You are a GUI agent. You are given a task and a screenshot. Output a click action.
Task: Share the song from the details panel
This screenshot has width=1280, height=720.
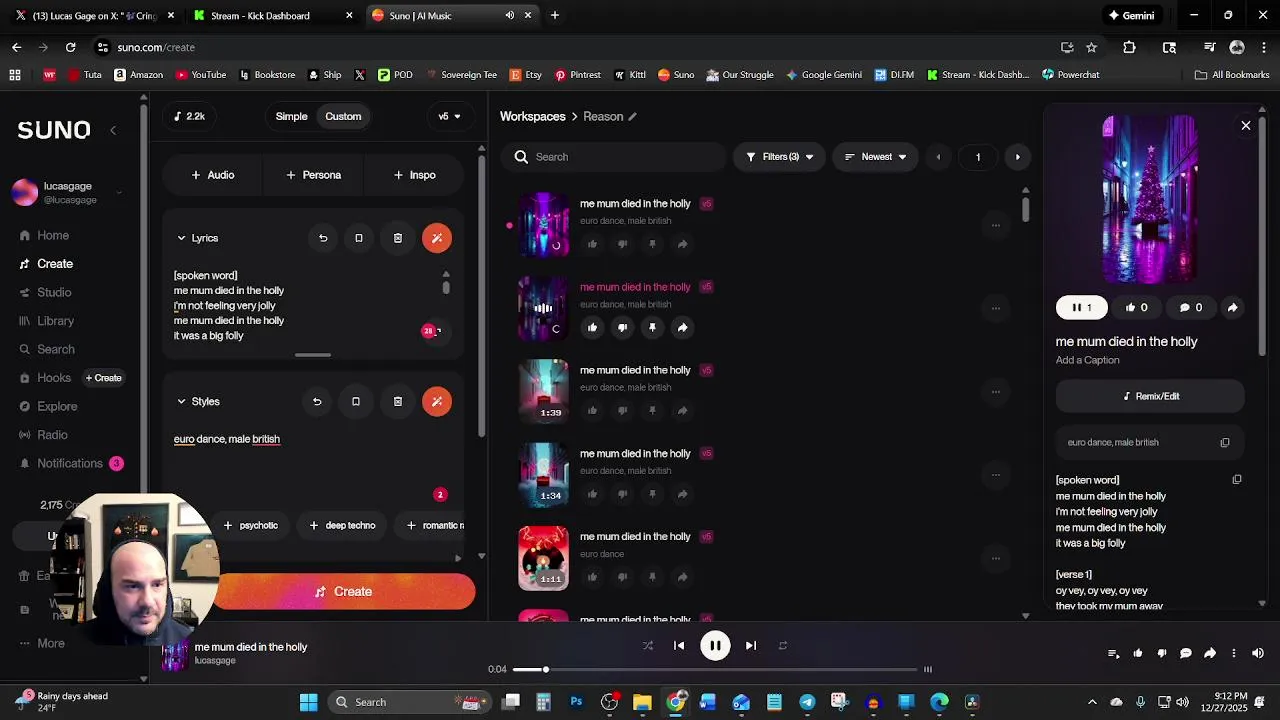click(1232, 307)
